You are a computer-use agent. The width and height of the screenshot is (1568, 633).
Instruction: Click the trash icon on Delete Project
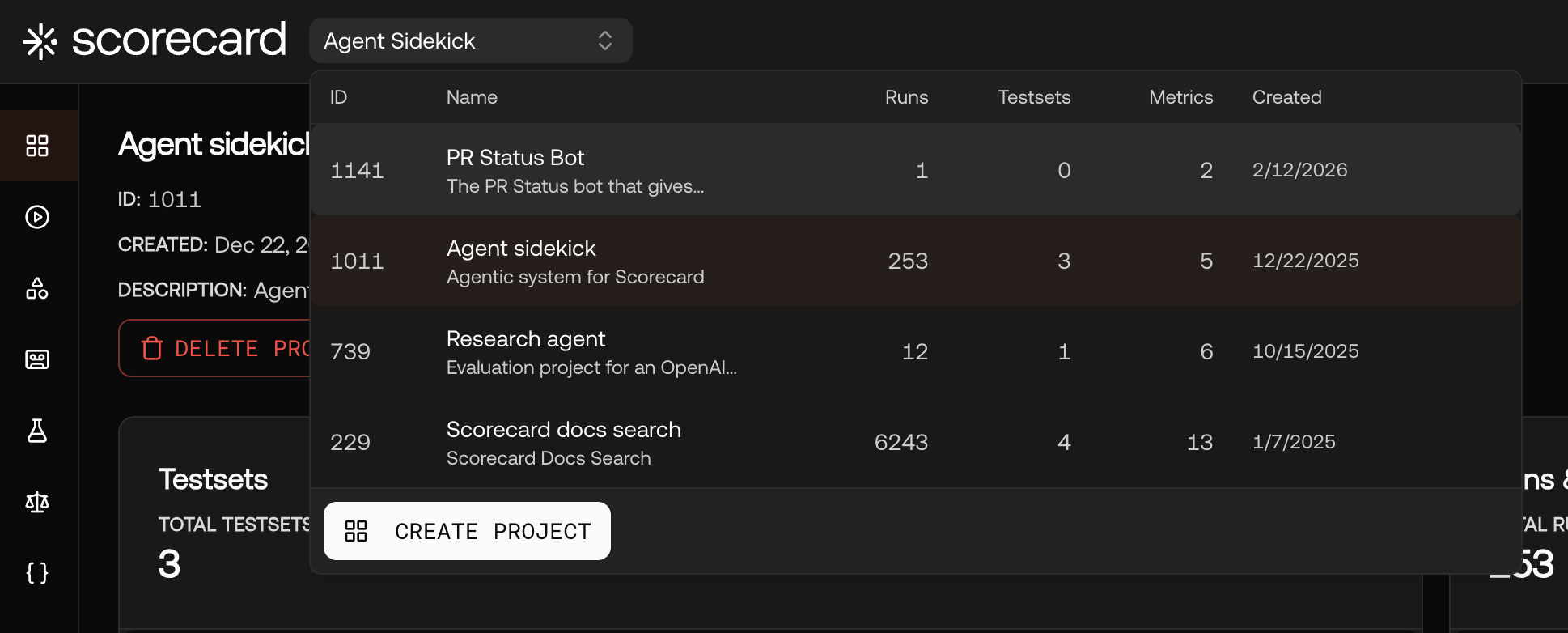tap(152, 348)
